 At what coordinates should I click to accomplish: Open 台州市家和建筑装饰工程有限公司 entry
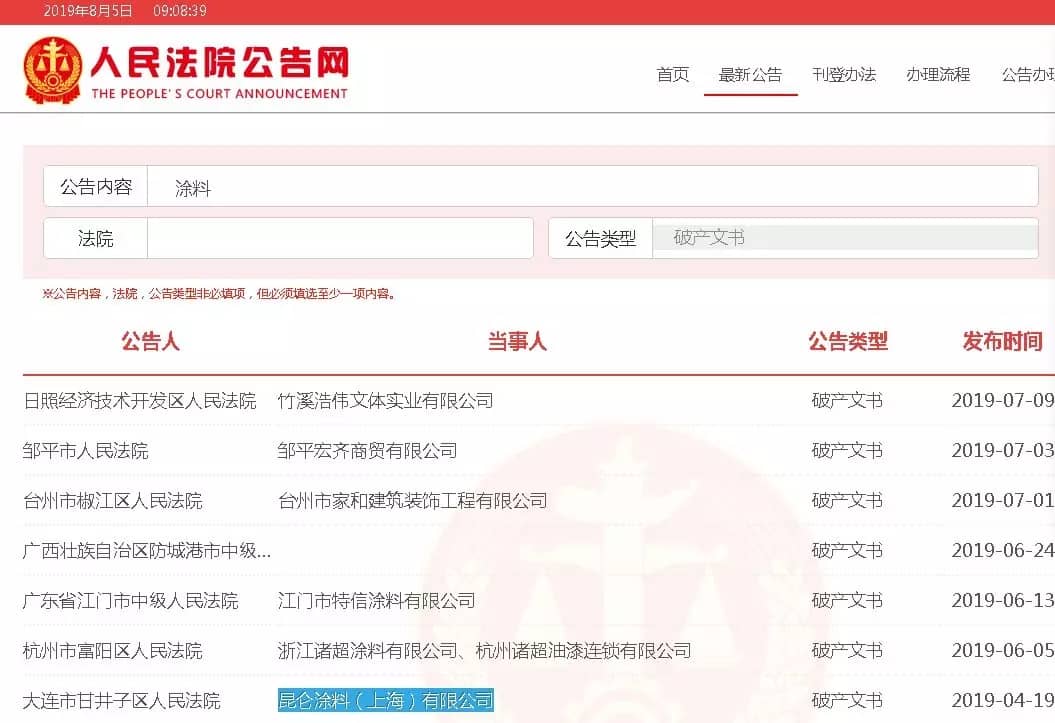click(x=412, y=501)
